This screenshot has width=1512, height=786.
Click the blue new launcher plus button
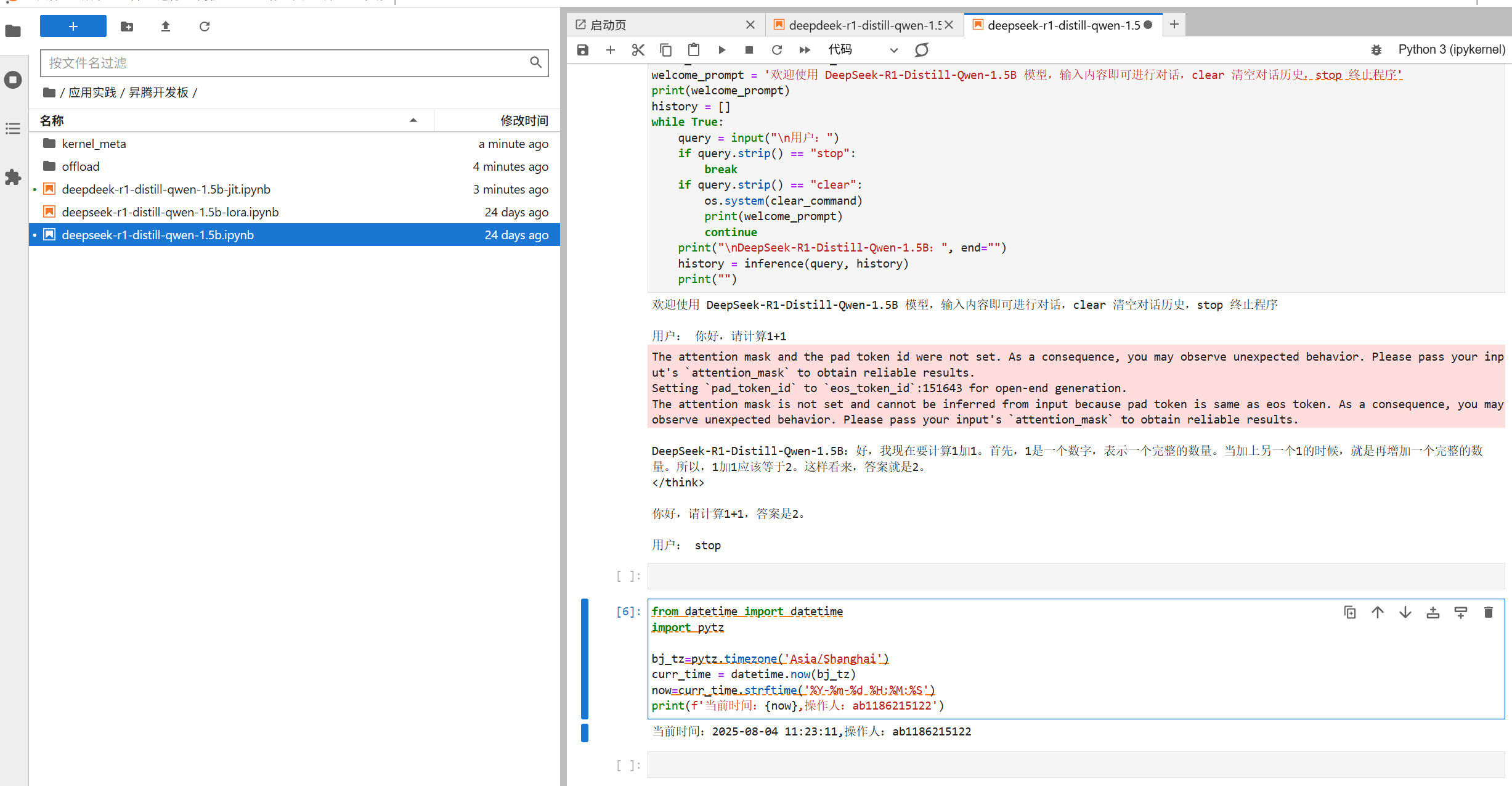[x=73, y=27]
